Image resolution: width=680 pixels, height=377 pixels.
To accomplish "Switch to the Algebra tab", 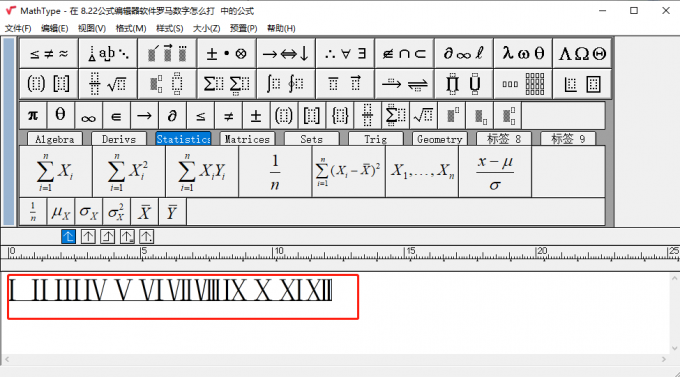I will 55,139.
